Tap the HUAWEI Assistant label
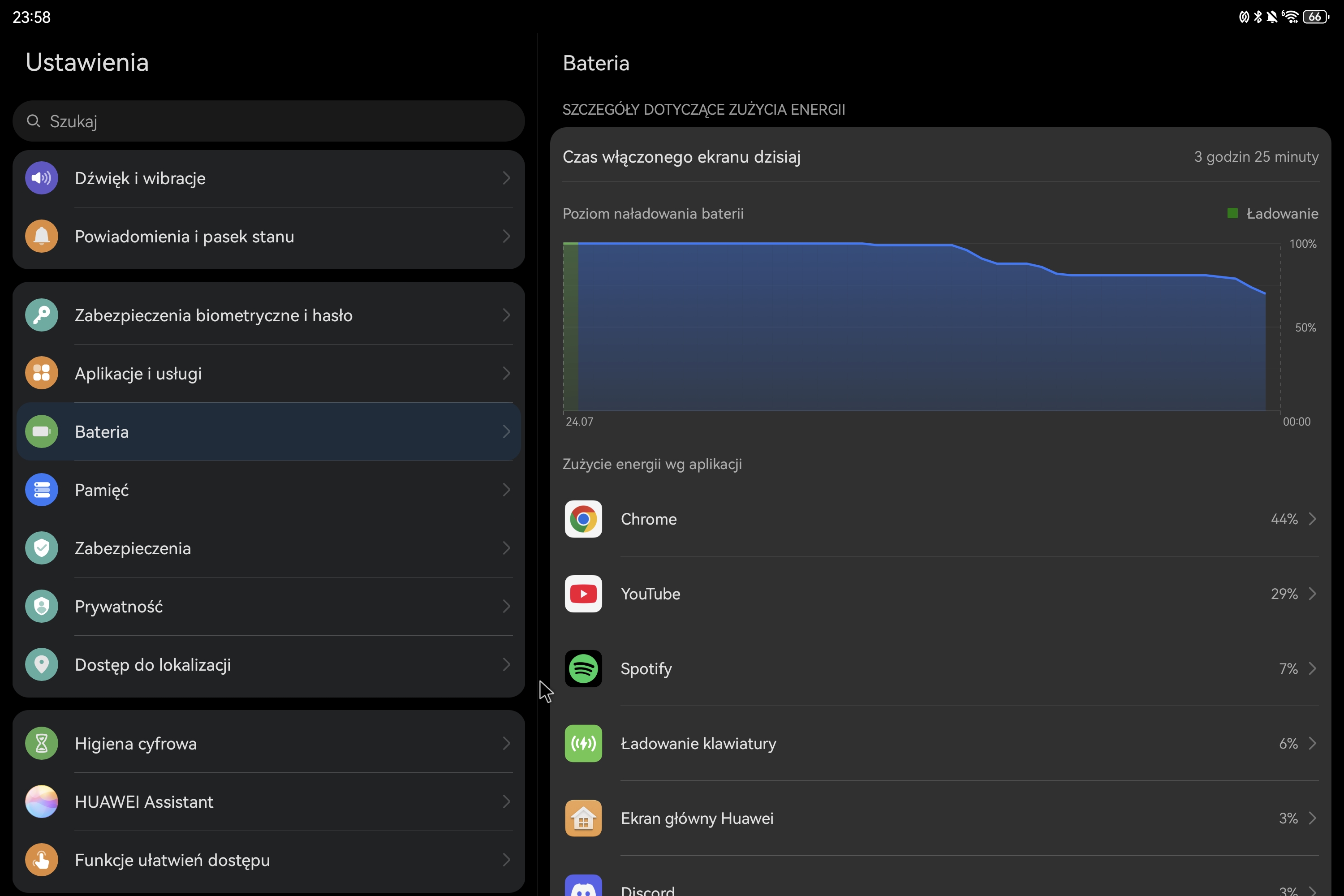 [144, 802]
